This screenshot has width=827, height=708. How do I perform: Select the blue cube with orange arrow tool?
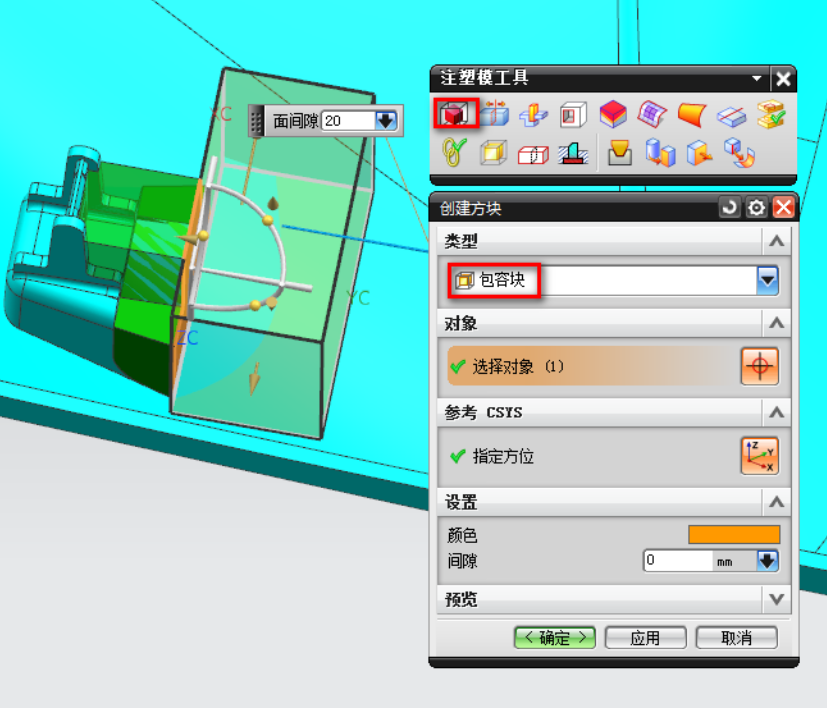pos(699,152)
